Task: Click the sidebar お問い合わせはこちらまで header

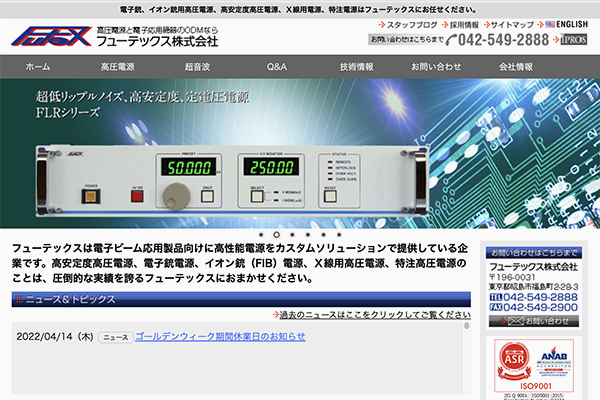Action: tap(534, 253)
